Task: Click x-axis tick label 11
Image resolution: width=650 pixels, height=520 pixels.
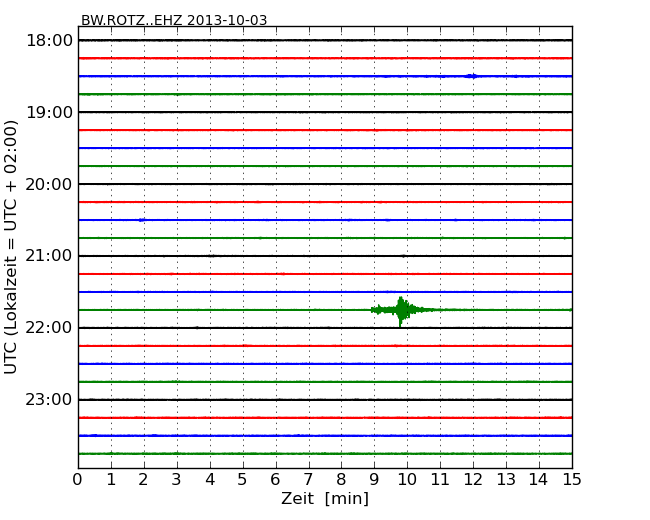Action: [x=440, y=480]
